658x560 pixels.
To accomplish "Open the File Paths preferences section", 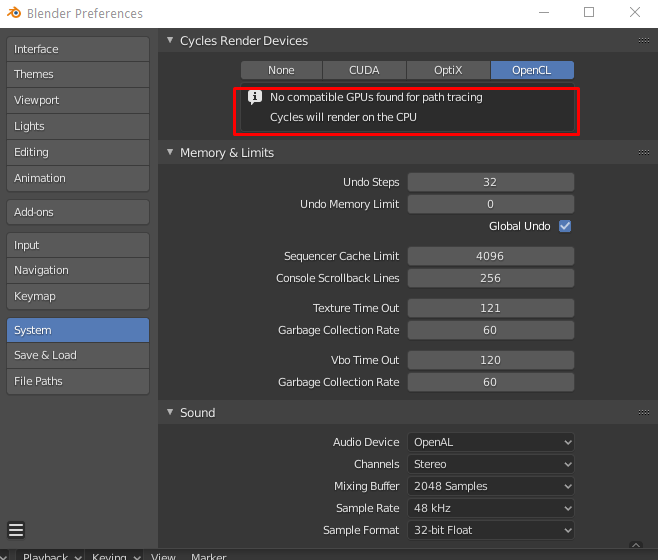I will point(78,381).
